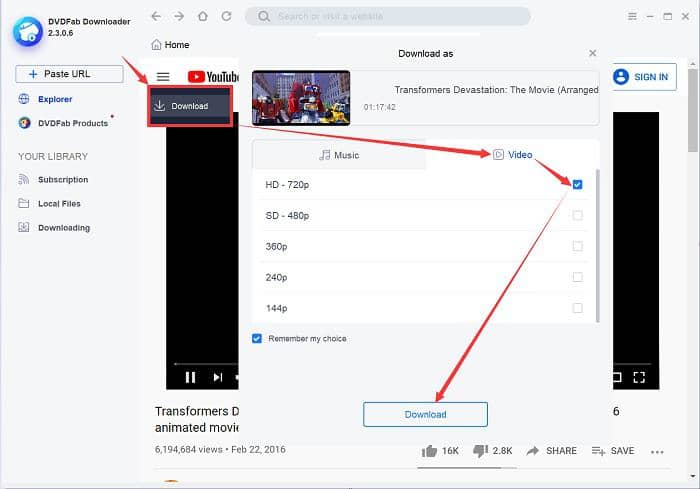Click the video progress bar
Viewport: 700px width, 489px height.
(205, 364)
